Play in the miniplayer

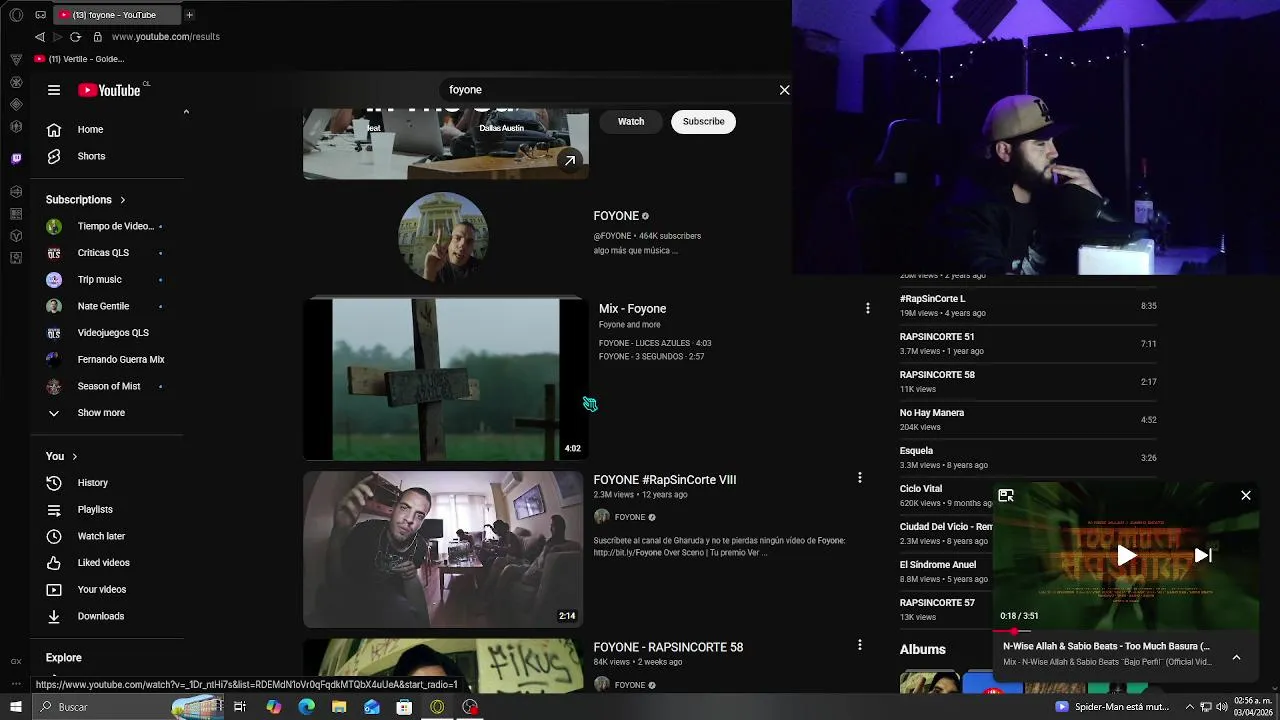1126,556
